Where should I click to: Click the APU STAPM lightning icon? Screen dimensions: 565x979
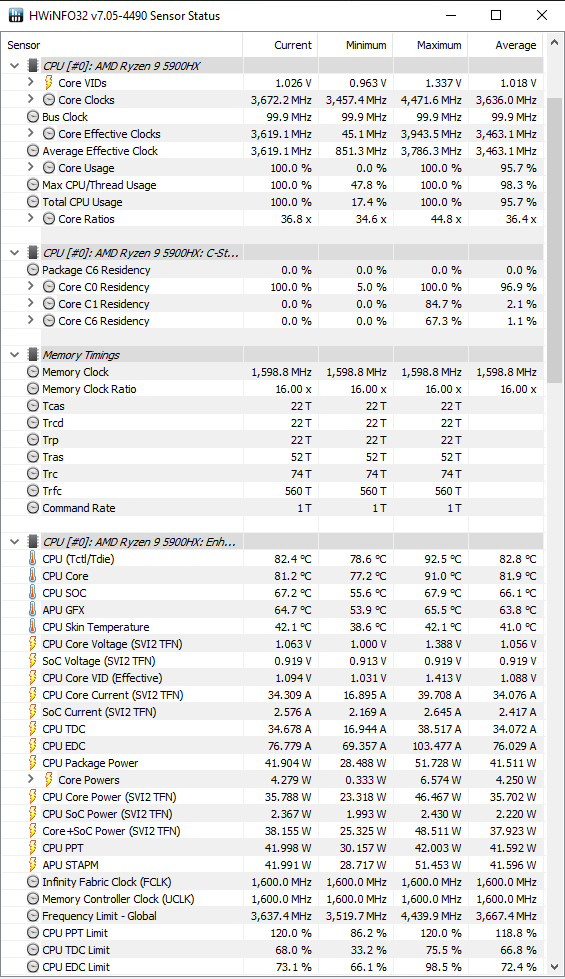33,865
